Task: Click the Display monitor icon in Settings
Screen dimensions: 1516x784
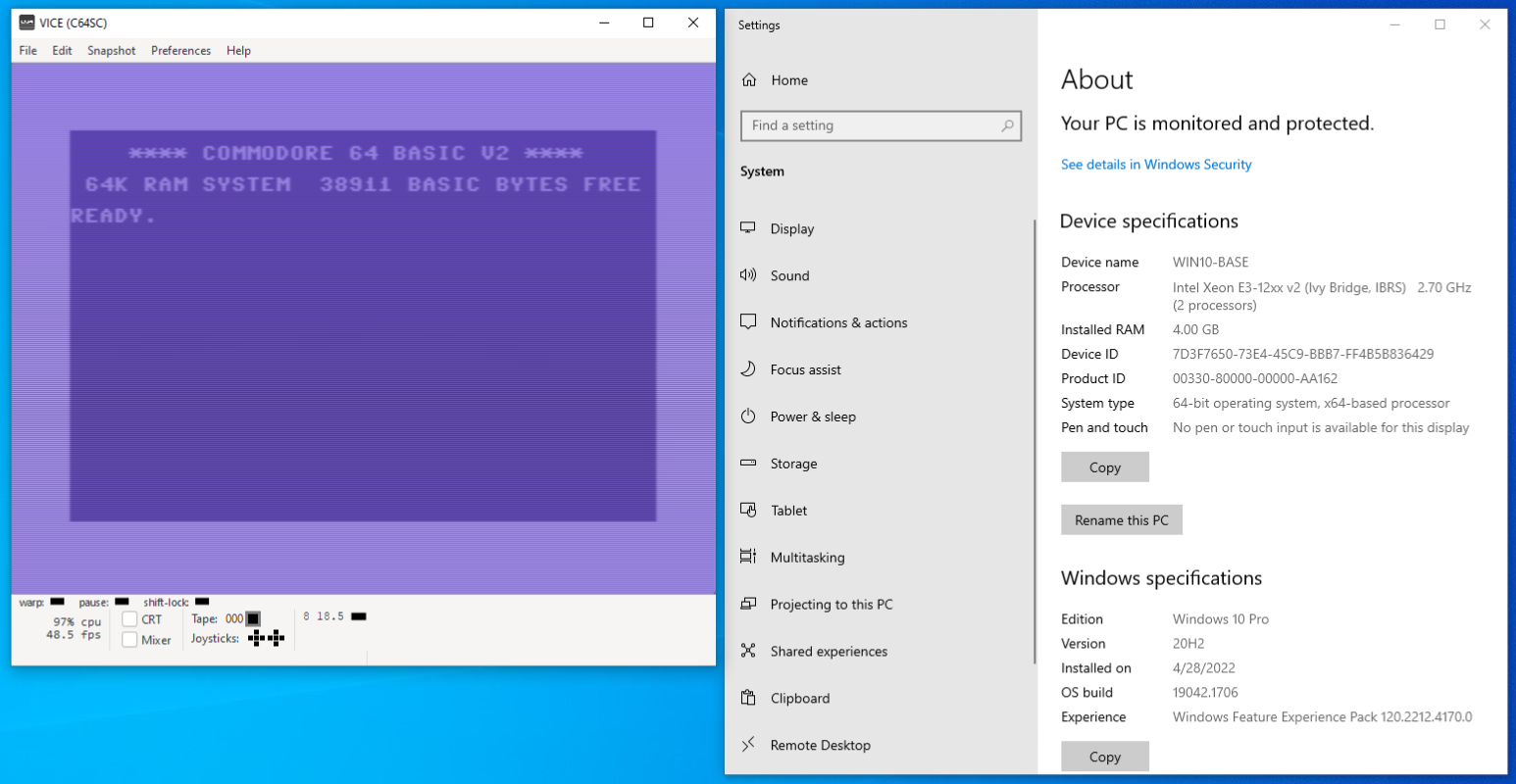Action: (748, 227)
